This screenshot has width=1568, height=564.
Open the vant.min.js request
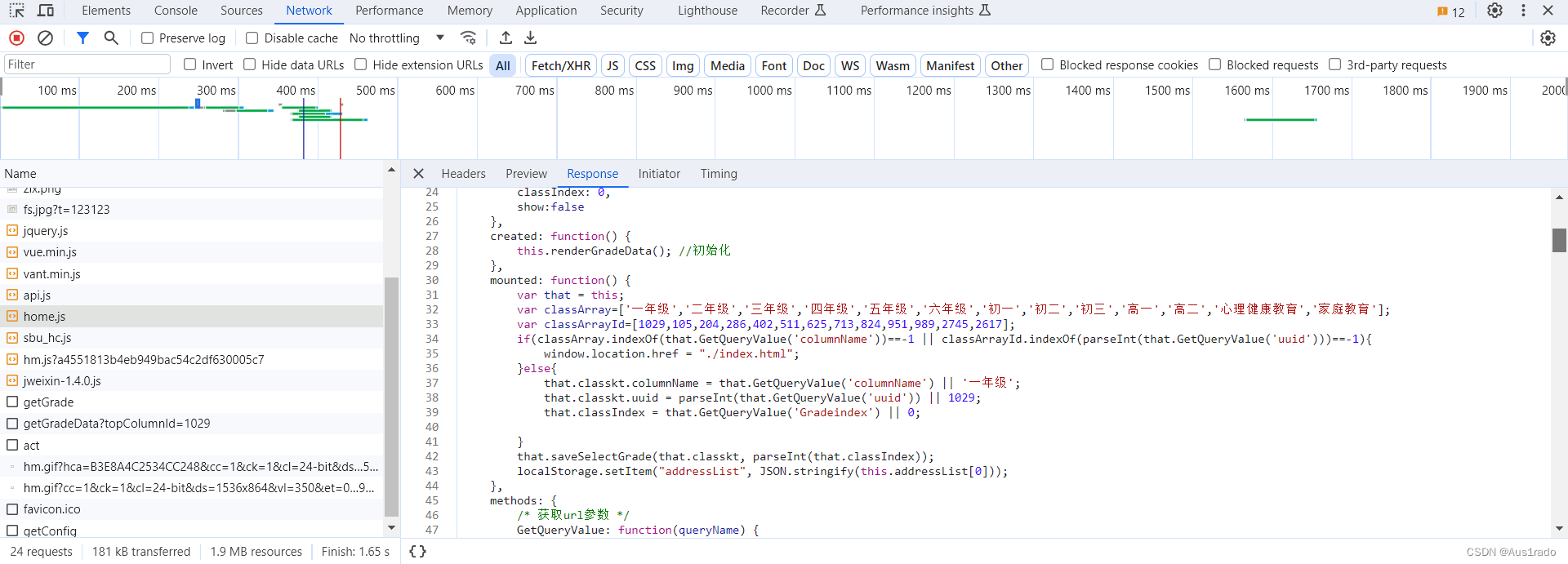[192, 274]
